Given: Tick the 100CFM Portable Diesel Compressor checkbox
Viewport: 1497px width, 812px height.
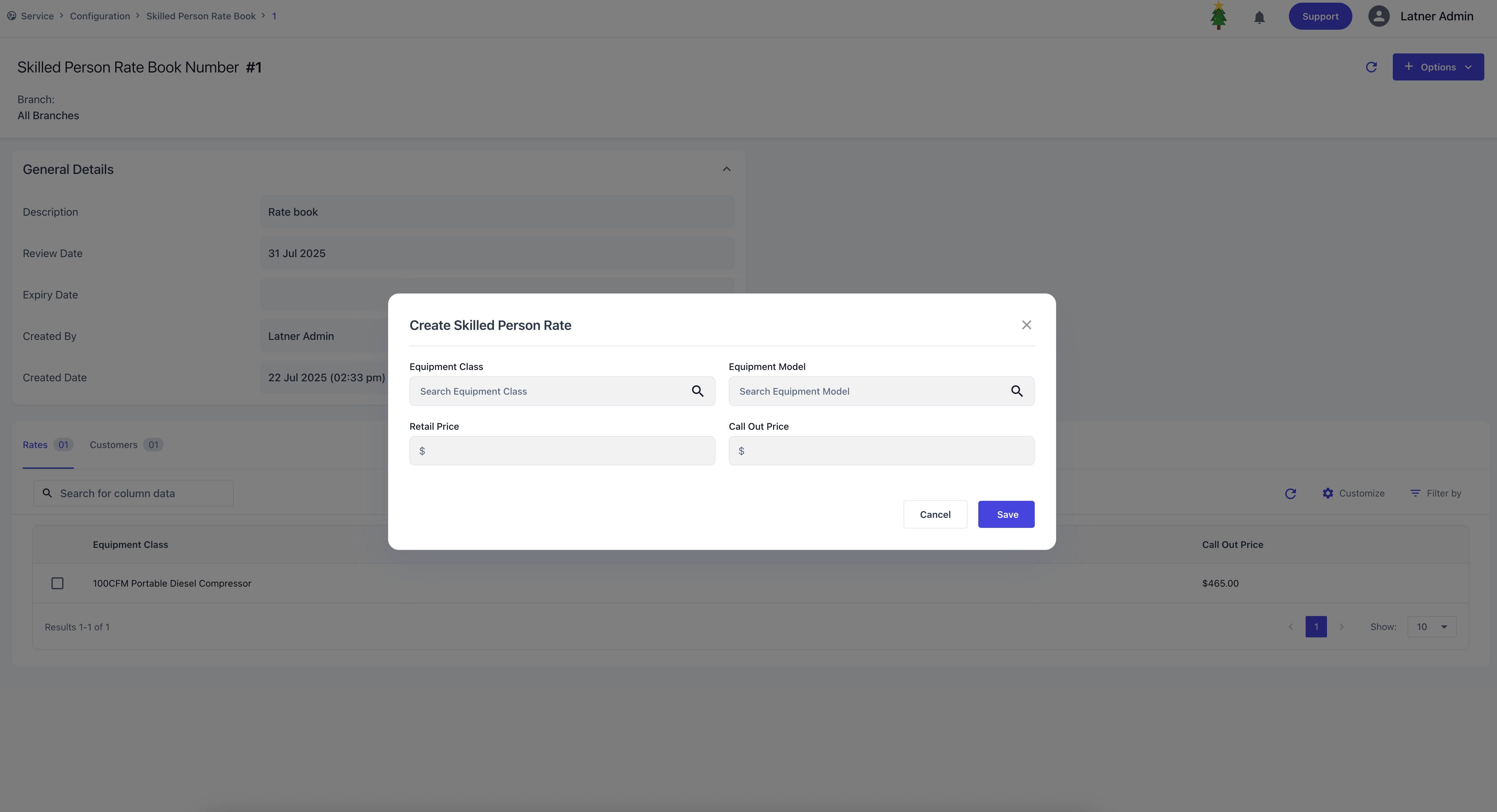Looking at the screenshot, I should click(x=57, y=583).
